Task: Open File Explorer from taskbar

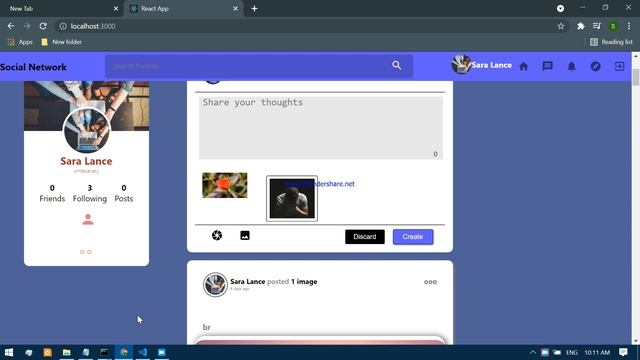Action: click(67, 352)
